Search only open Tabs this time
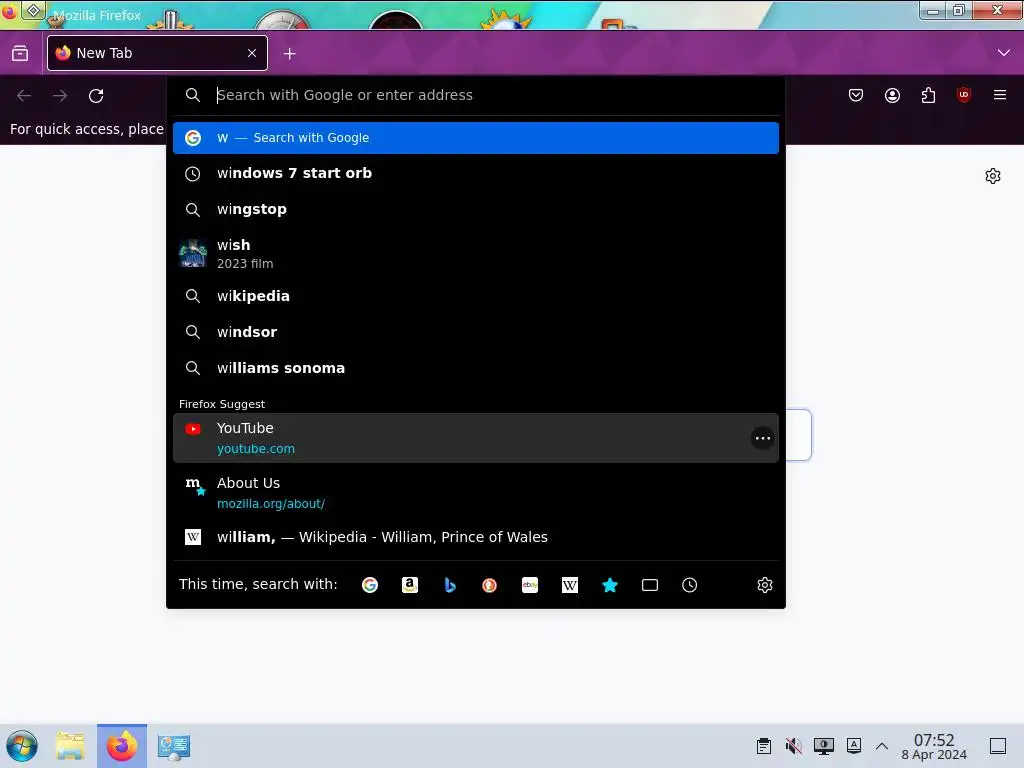Viewport: 1024px width, 768px height. (x=650, y=585)
